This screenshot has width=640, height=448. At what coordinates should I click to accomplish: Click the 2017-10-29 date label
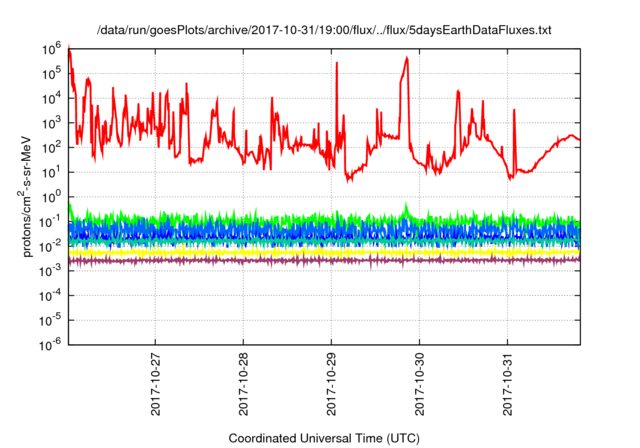[x=331, y=384]
